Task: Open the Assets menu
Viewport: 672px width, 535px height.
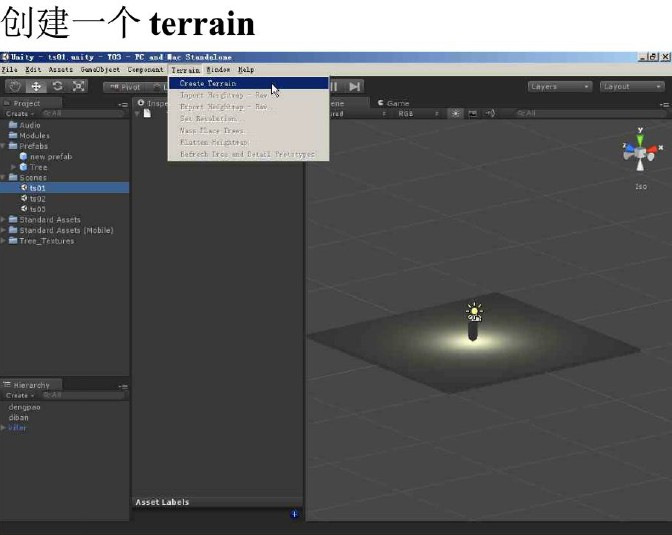Action: point(60,69)
